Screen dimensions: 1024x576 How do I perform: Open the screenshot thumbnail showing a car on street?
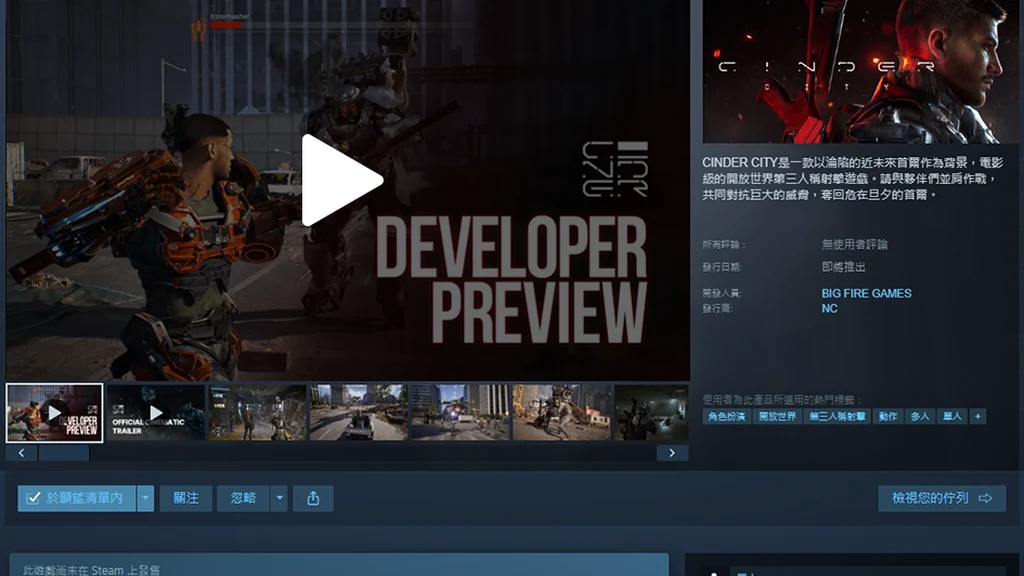359,413
